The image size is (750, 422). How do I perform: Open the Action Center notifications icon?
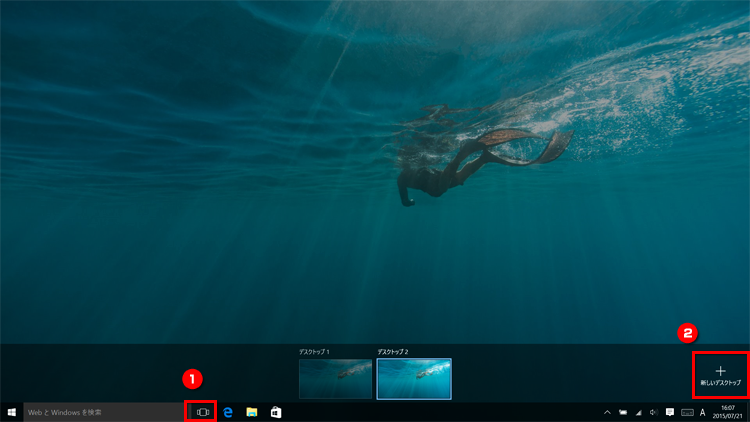tap(670, 412)
